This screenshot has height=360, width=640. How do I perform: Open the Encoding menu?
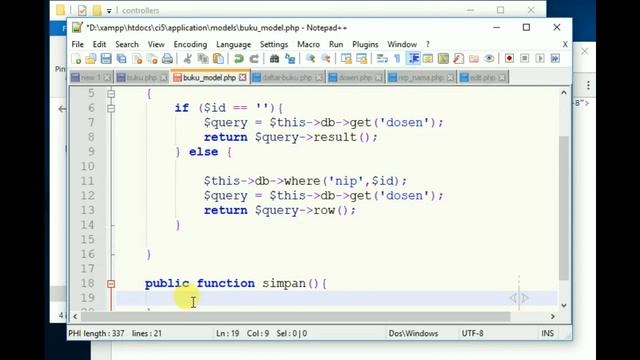[190, 44]
